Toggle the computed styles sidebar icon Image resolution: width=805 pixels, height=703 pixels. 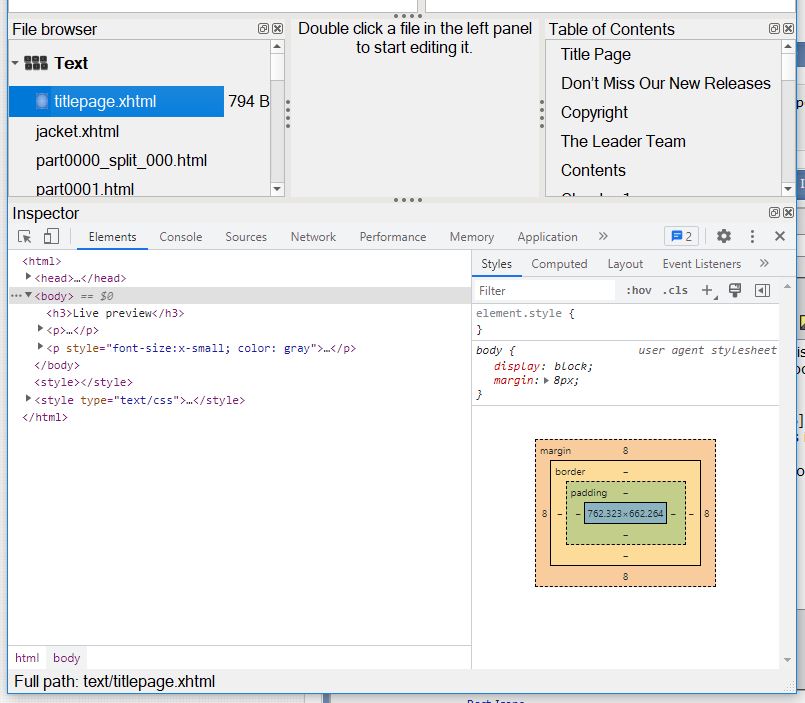pos(762,291)
